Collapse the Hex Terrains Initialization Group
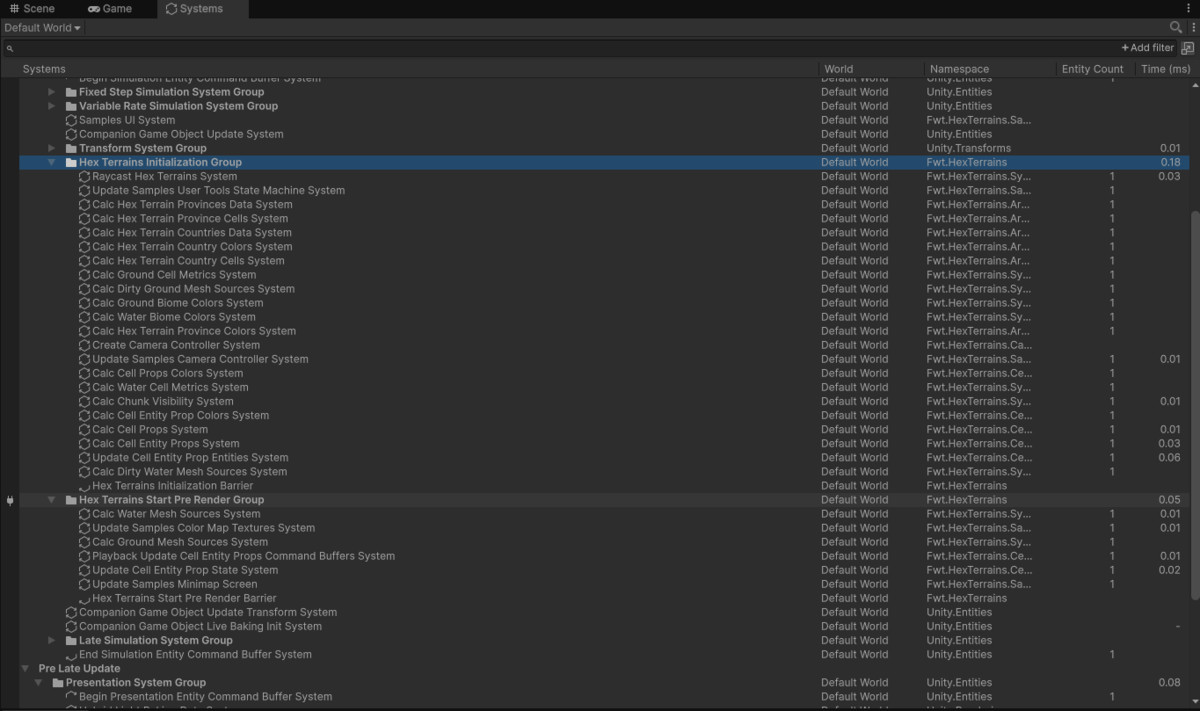The width and height of the screenshot is (1200, 711). click(52, 162)
